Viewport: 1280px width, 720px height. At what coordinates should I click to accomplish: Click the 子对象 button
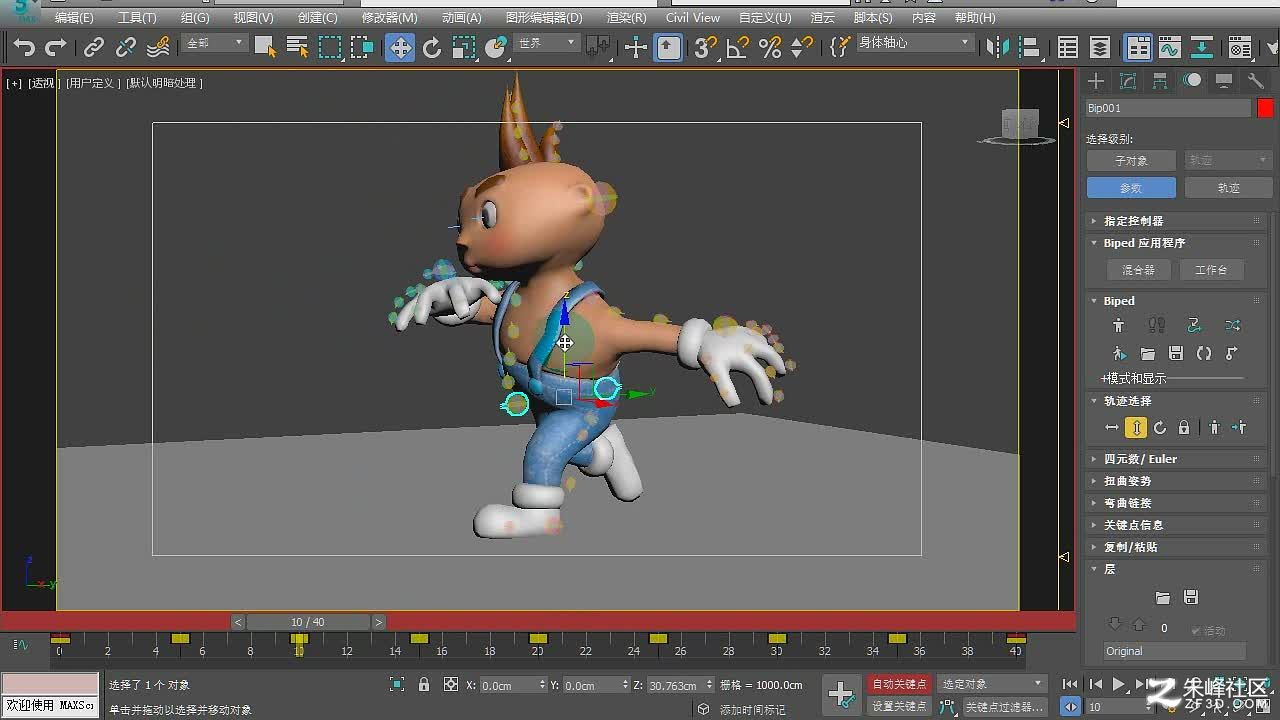click(1131, 160)
